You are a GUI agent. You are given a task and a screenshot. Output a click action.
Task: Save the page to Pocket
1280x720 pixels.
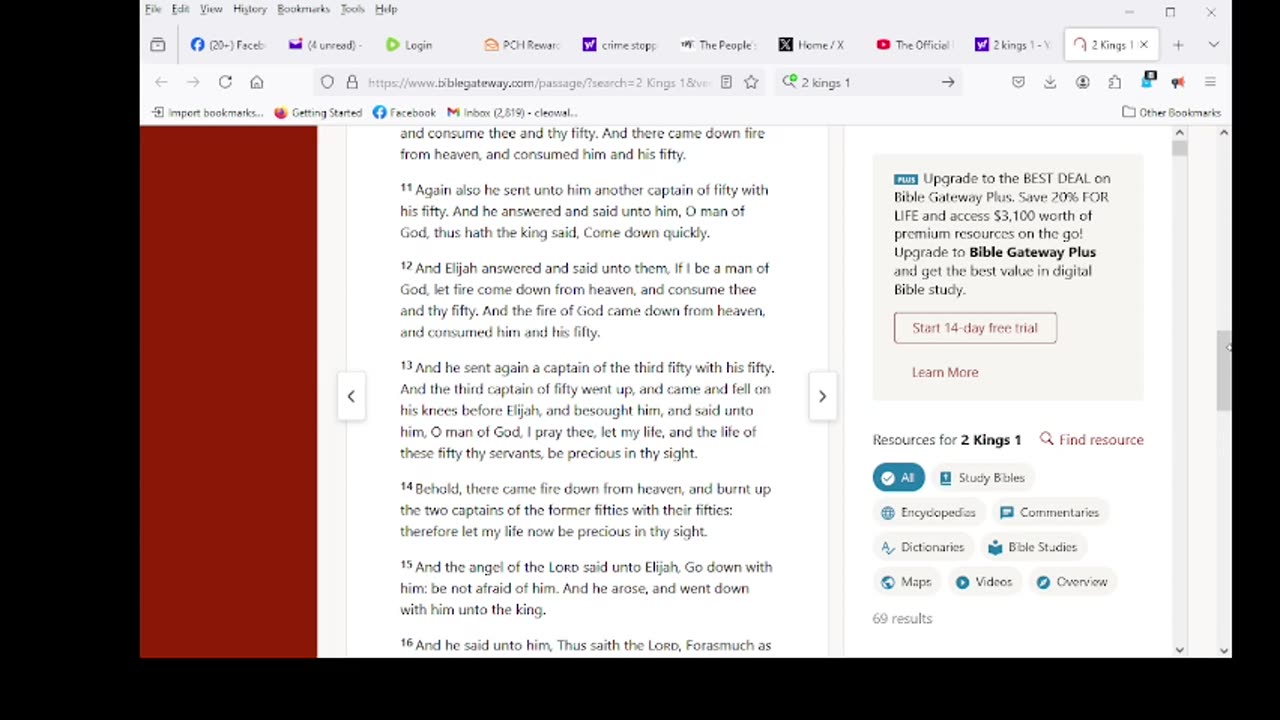1018,82
